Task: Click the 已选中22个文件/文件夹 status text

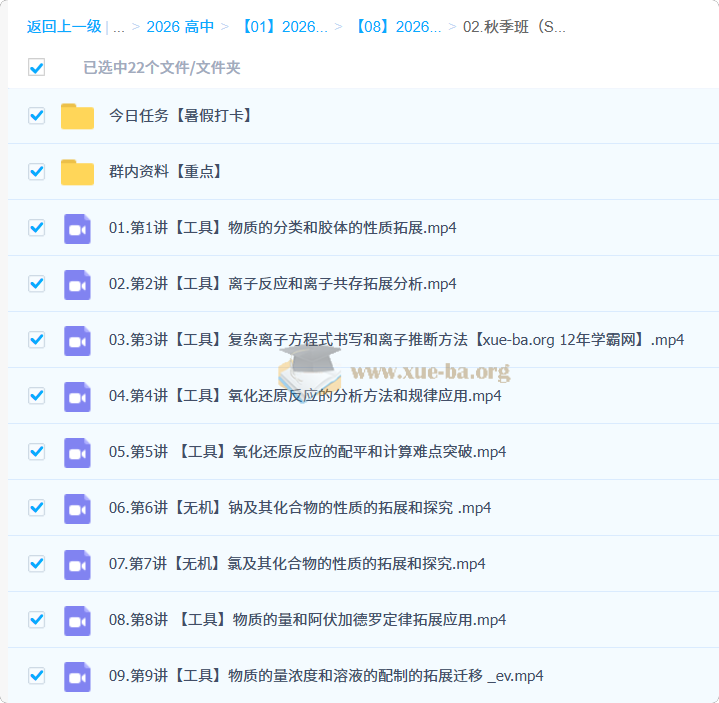Action: click(x=161, y=67)
